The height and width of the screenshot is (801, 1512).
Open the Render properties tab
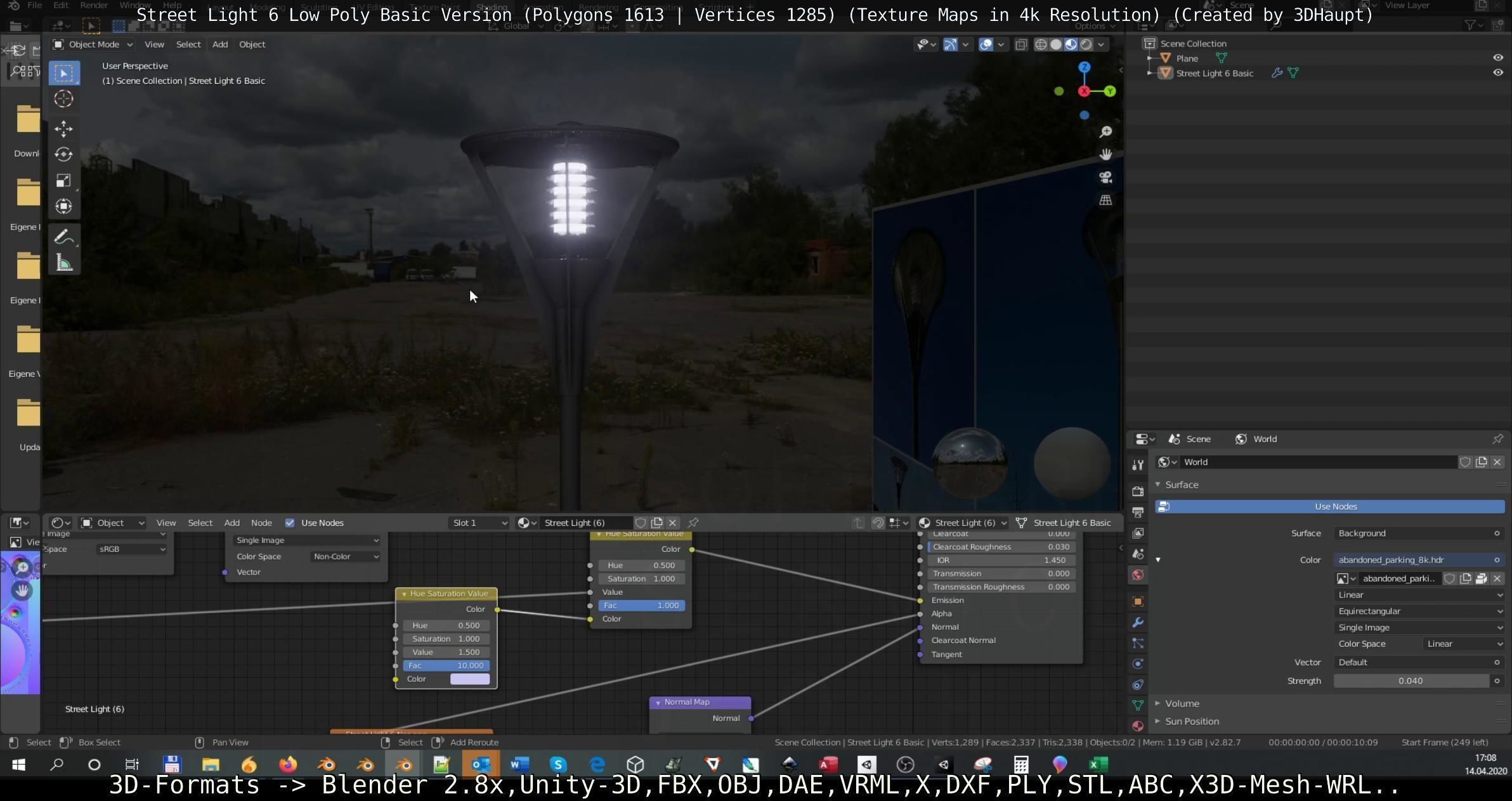[1138, 492]
